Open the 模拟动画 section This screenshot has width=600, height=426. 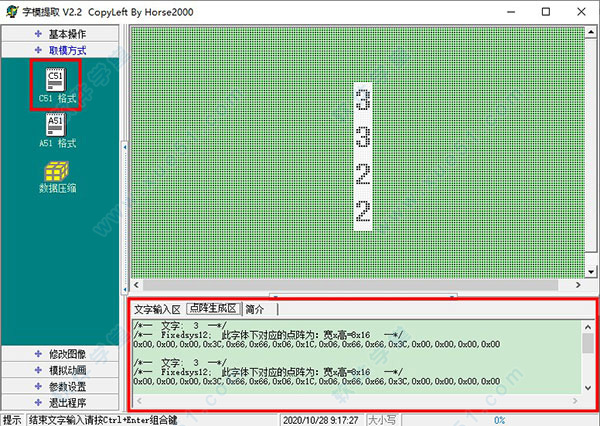point(61,370)
